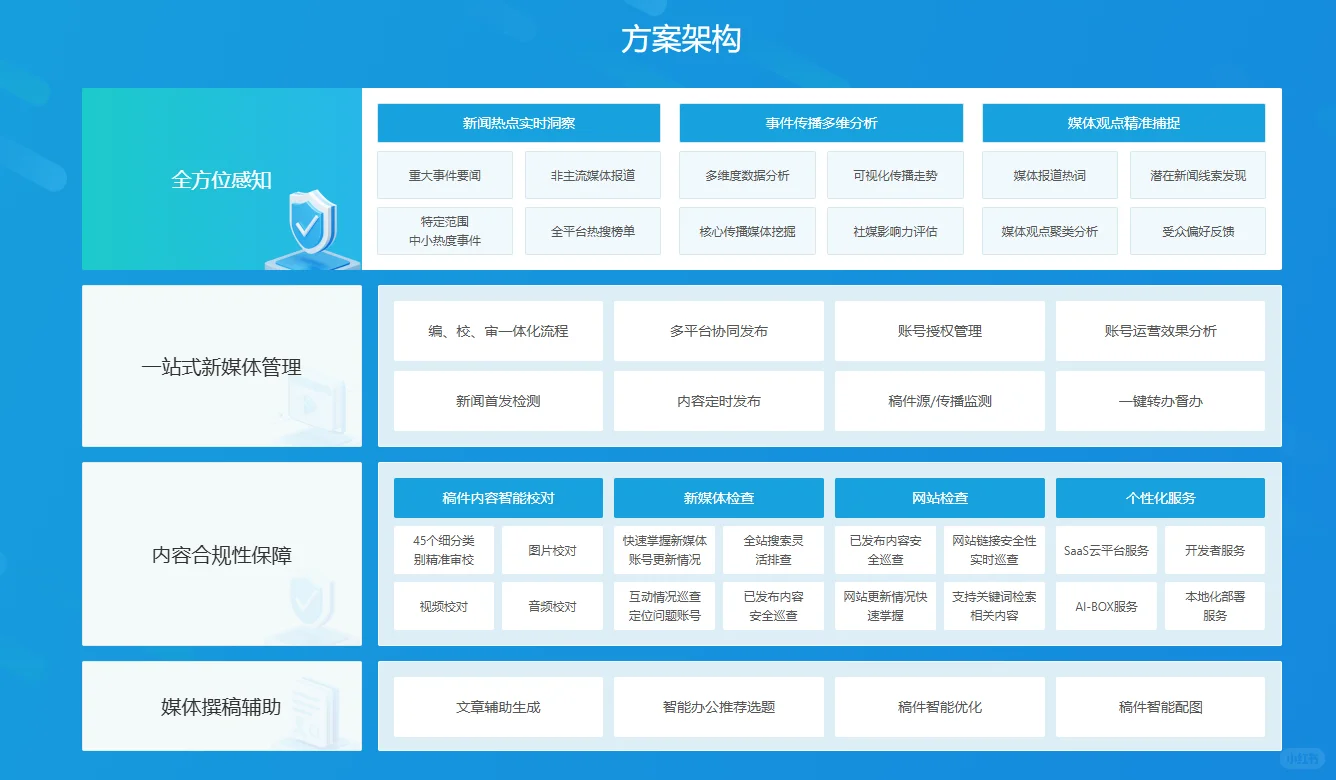Open 编、校、审一体化流程 item

pyautogui.click(x=498, y=331)
